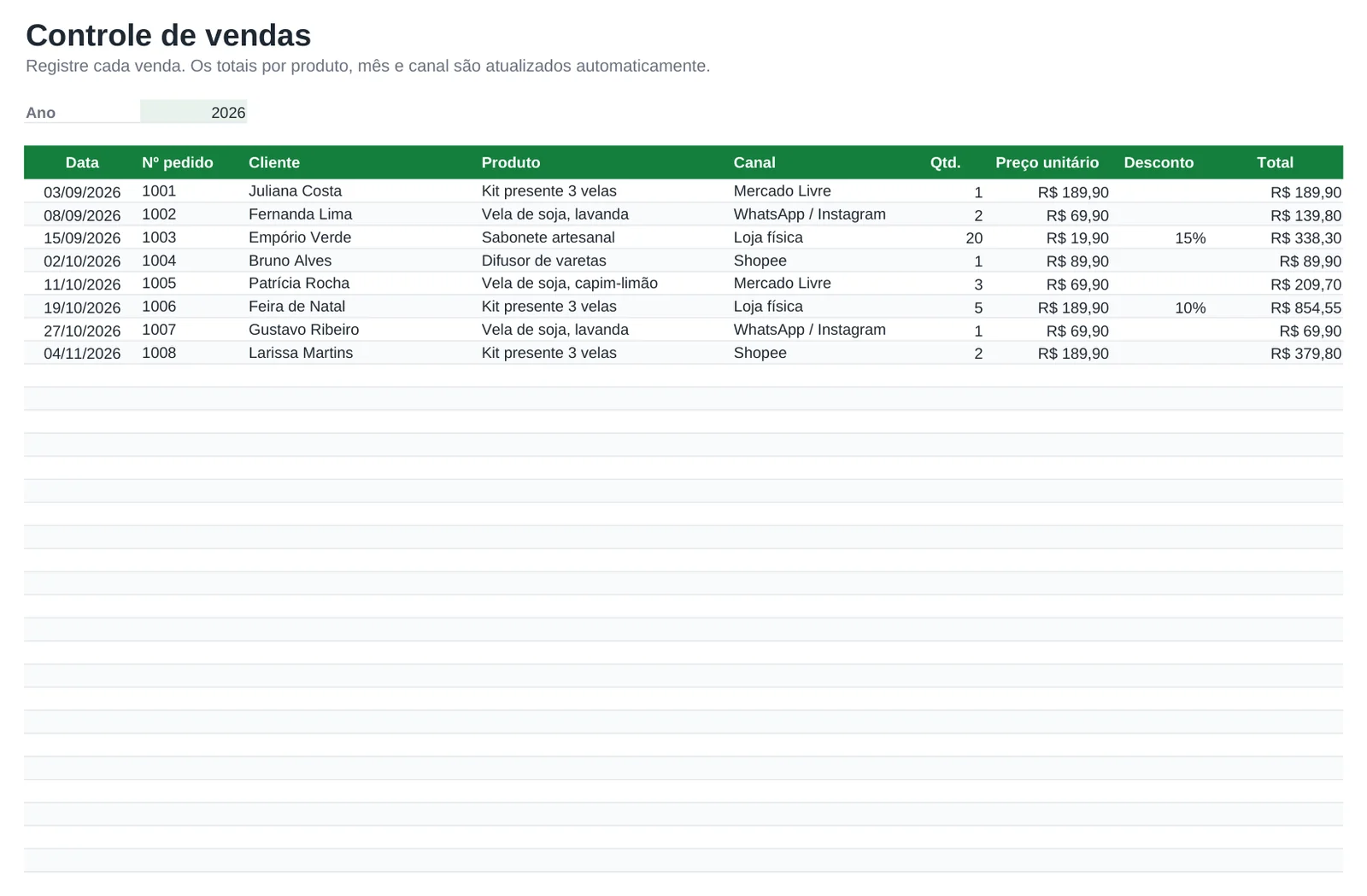Click quantity 20 cell
The height and width of the screenshot is (896, 1367).
(946, 237)
